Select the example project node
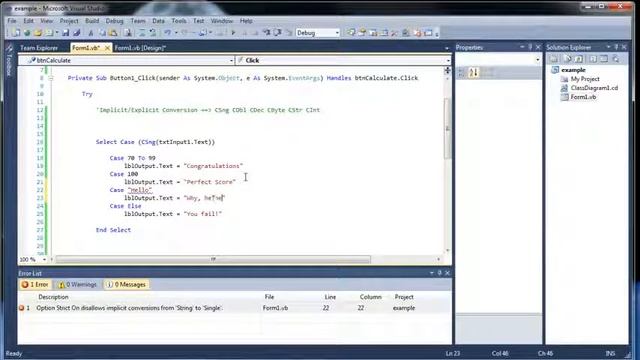This screenshot has width=640, height=360. click(x=573, y=70)
